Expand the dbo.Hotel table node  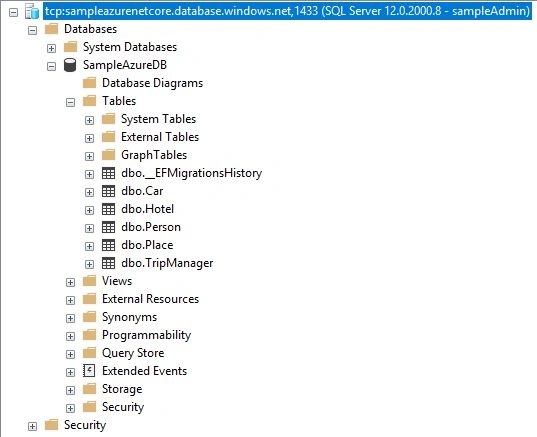(89, 211)
